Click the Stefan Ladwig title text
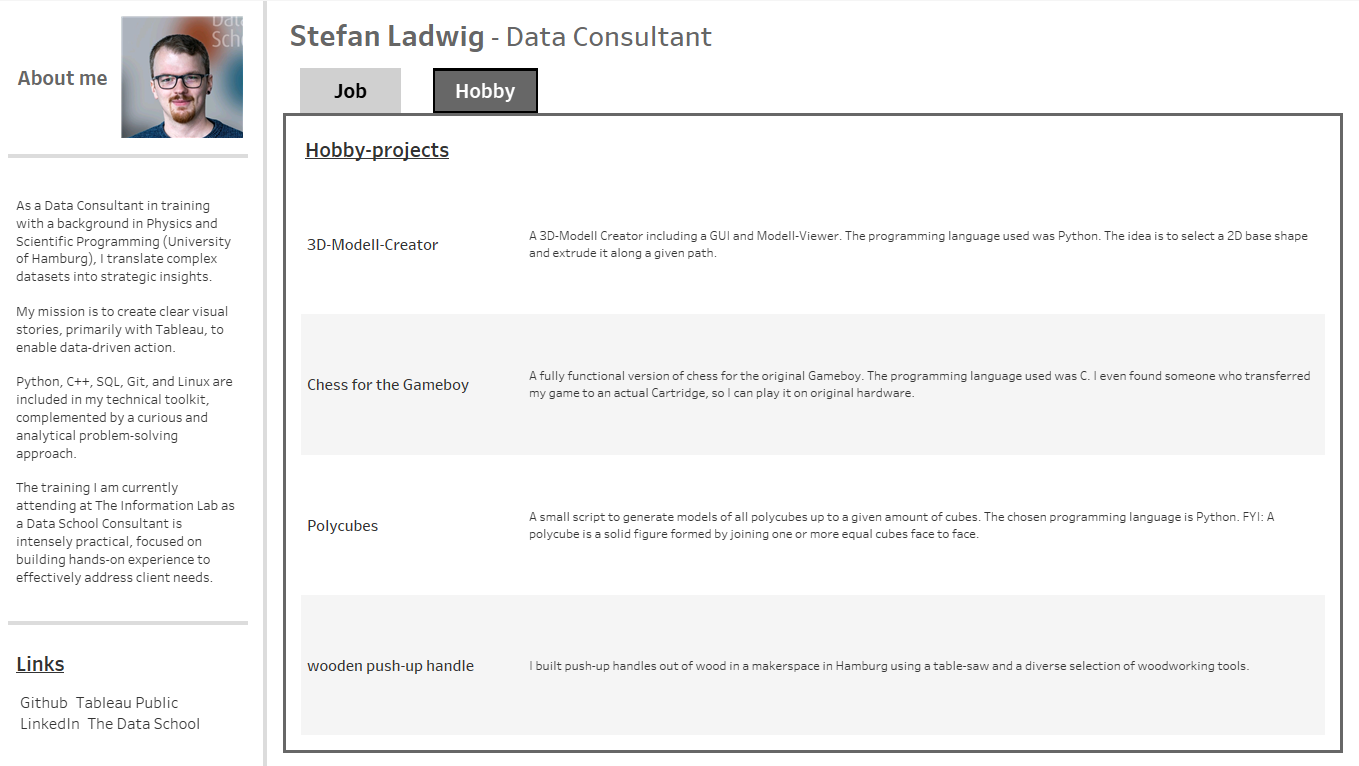 click(x=387, y=37)
